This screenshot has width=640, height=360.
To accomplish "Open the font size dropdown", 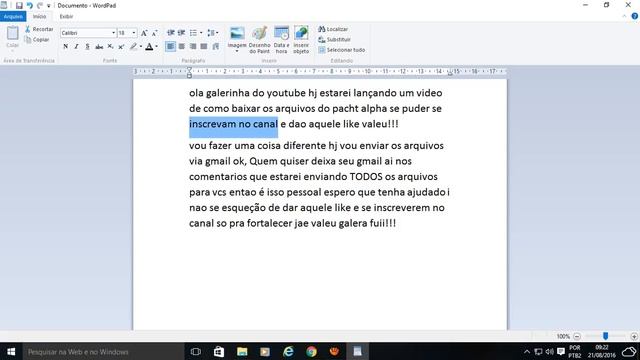I will coord(134,33).
